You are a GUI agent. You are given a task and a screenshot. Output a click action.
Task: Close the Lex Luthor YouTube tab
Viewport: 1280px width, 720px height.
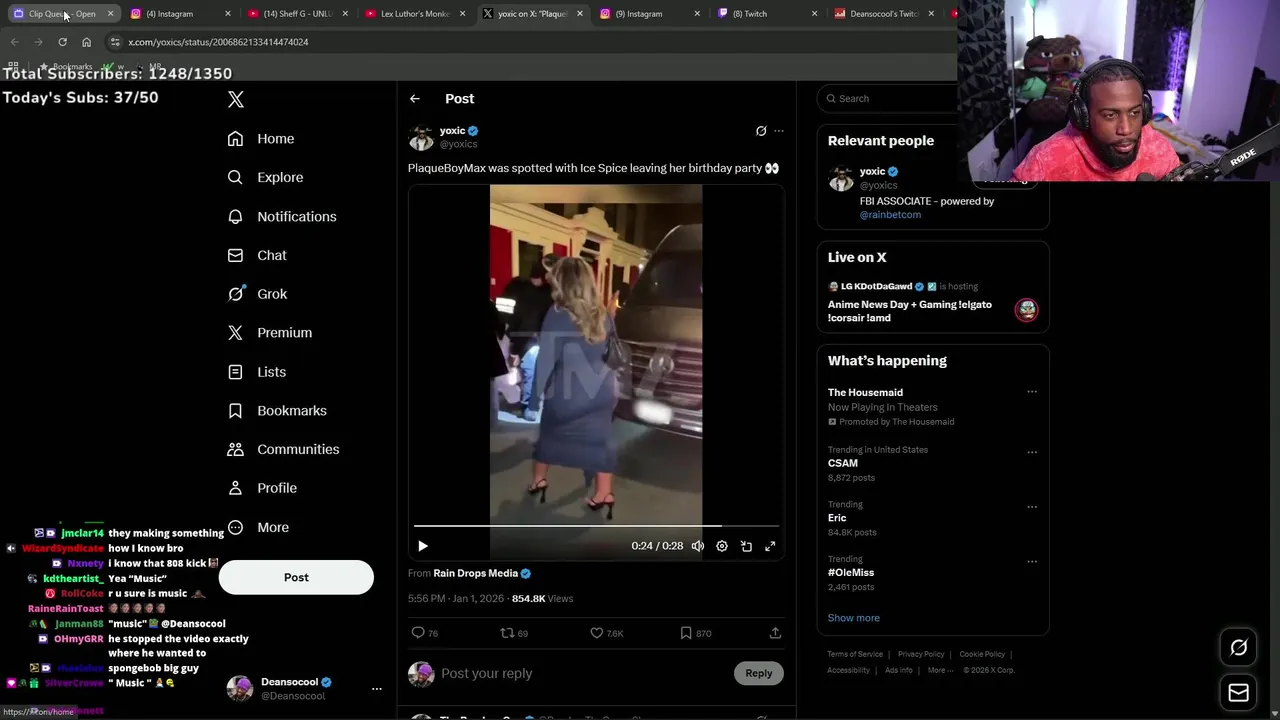click(462, 14)
